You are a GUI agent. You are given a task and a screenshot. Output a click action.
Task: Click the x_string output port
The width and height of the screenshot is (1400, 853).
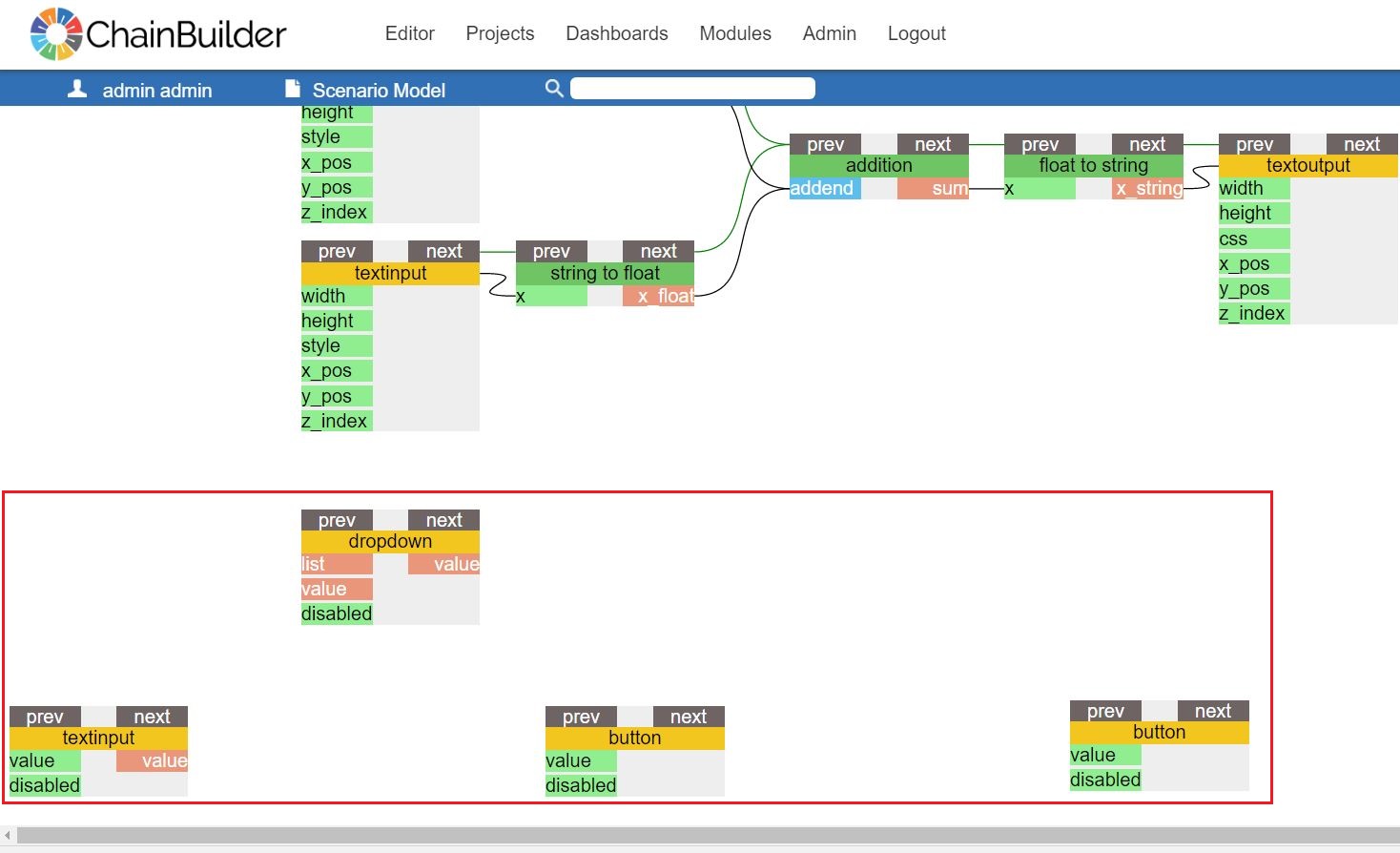1147,189
